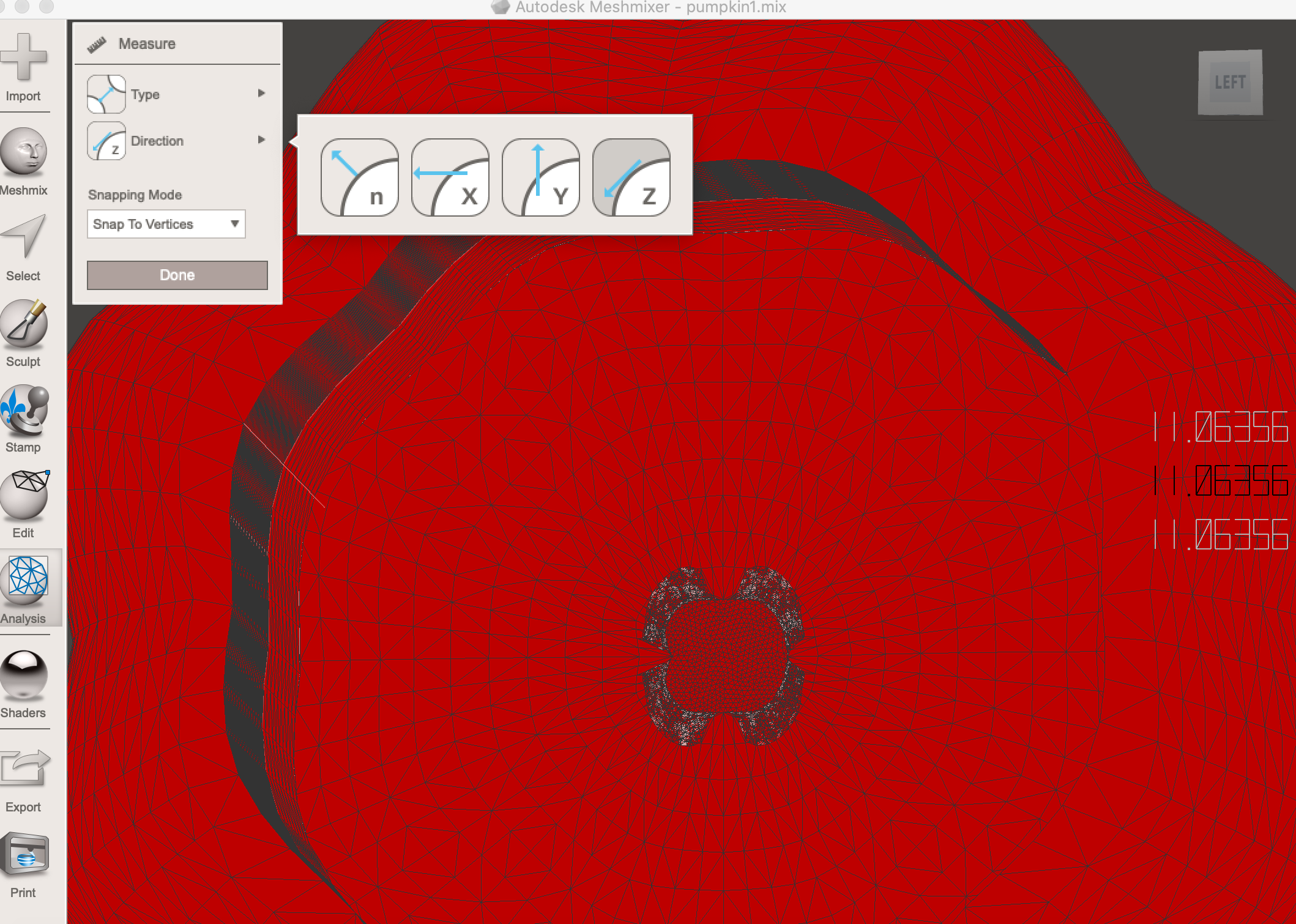
Task: Open the Snap To Vertices dropdown
Action: (165, 224)
